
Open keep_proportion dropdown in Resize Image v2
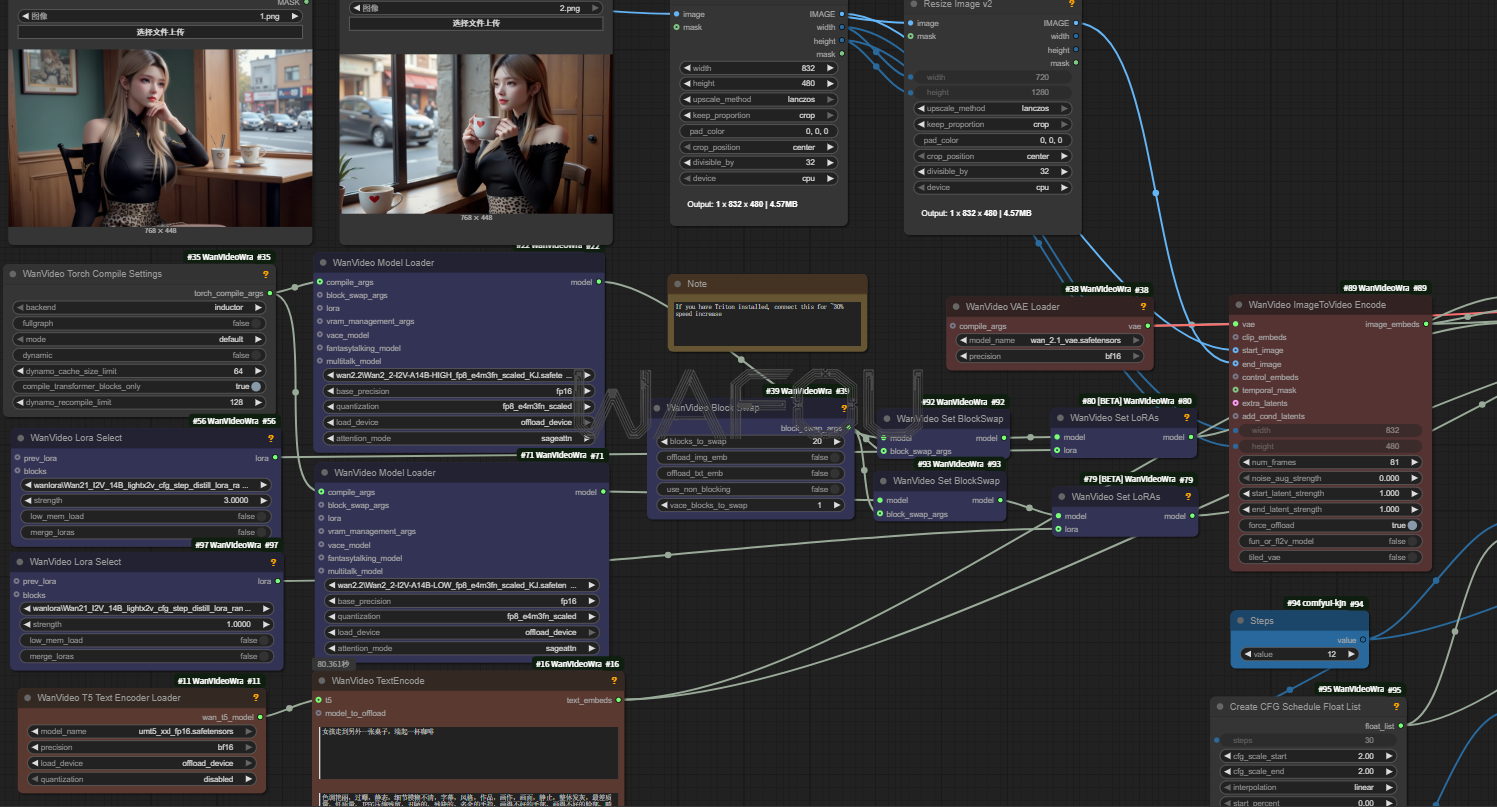993,124
